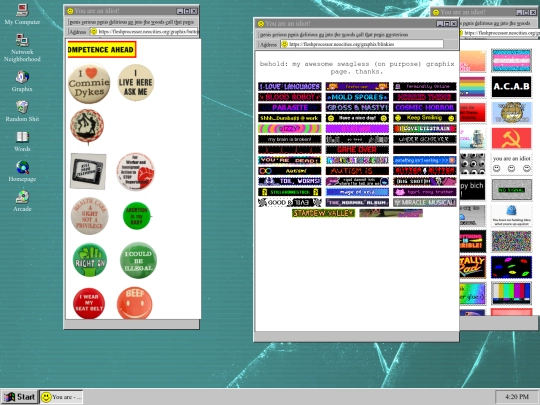Click the "you are an idiot" smiley stamp

click(x=511, y=164)
